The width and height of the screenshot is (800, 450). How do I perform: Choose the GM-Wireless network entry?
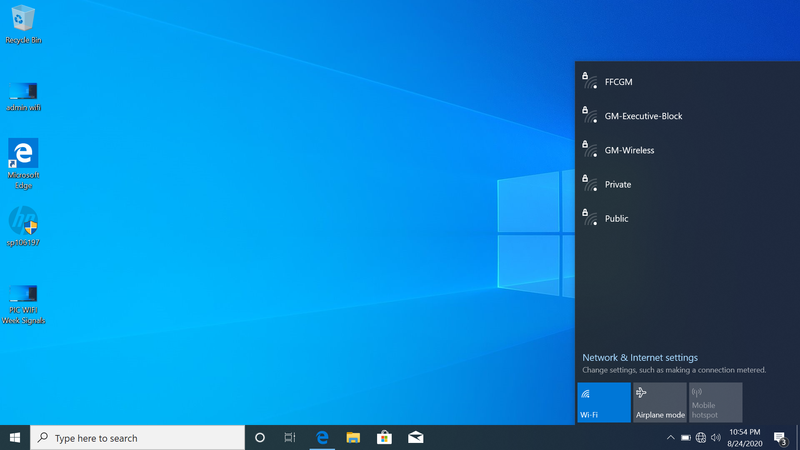[629, 150]
